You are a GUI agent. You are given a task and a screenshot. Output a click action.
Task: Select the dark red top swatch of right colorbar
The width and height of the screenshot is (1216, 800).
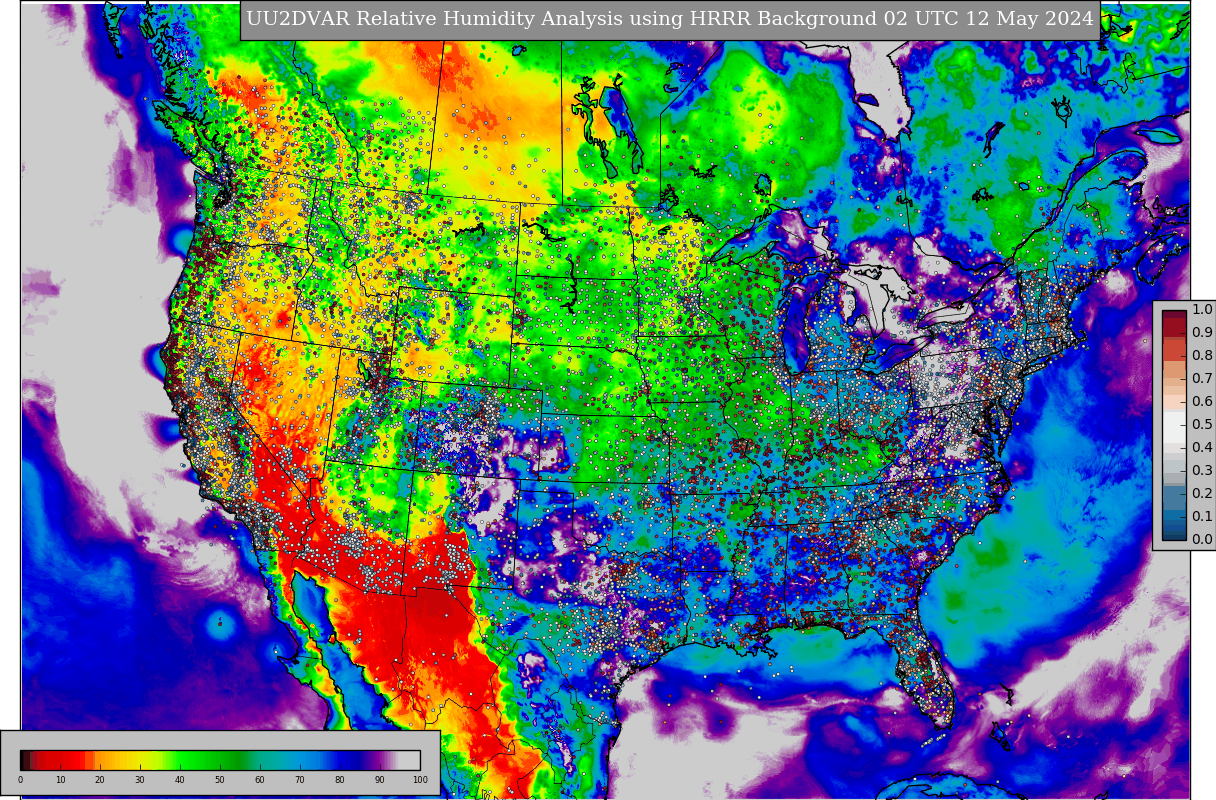1174,316
